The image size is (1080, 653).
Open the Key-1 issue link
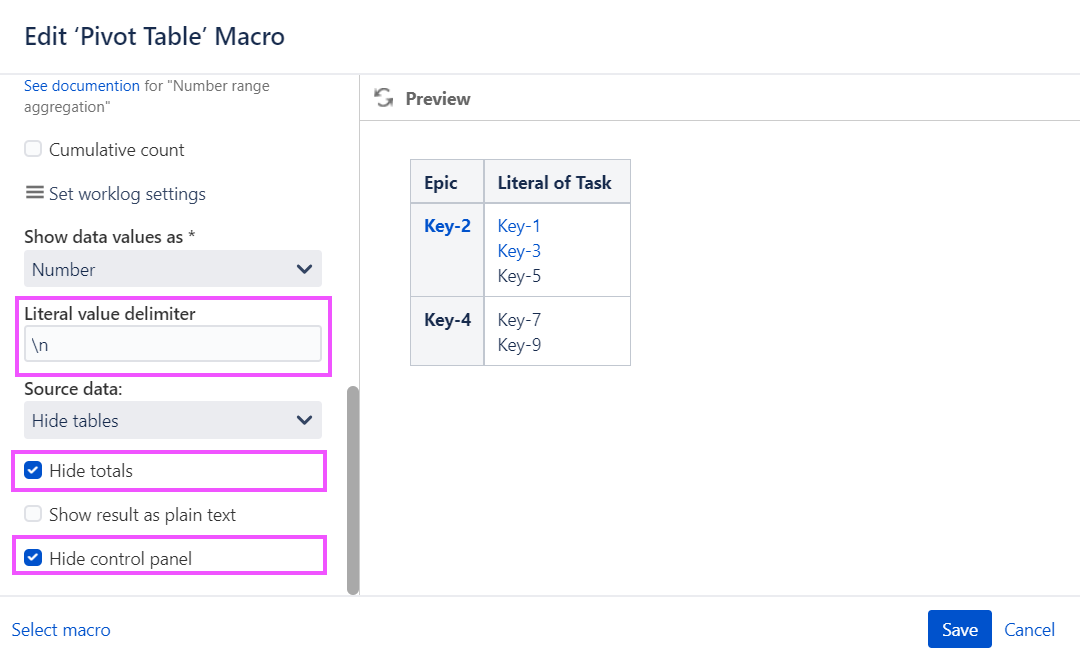tap(518, 225)
